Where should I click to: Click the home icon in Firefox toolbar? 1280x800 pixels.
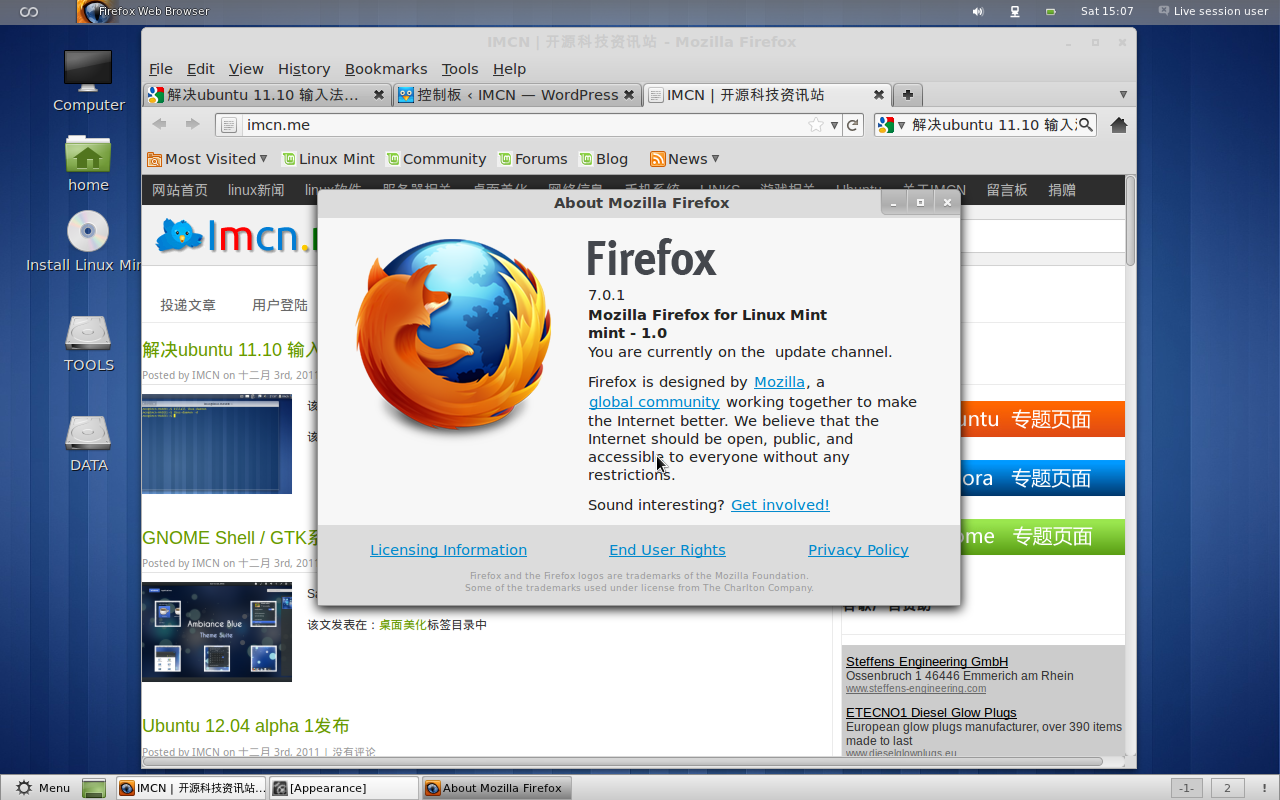pos(1119,125)
